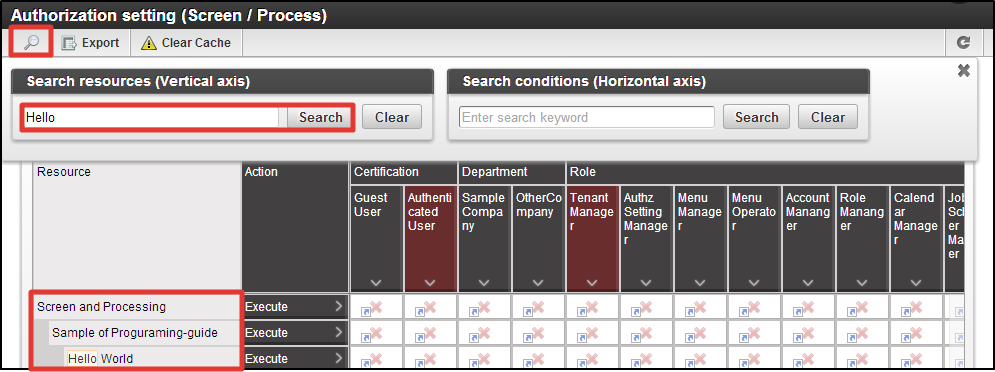The height and width of the screenshot is (372, 995).
Task: Open dropdown arrow under Tenant Manager column
Action: tap(591, 282)
